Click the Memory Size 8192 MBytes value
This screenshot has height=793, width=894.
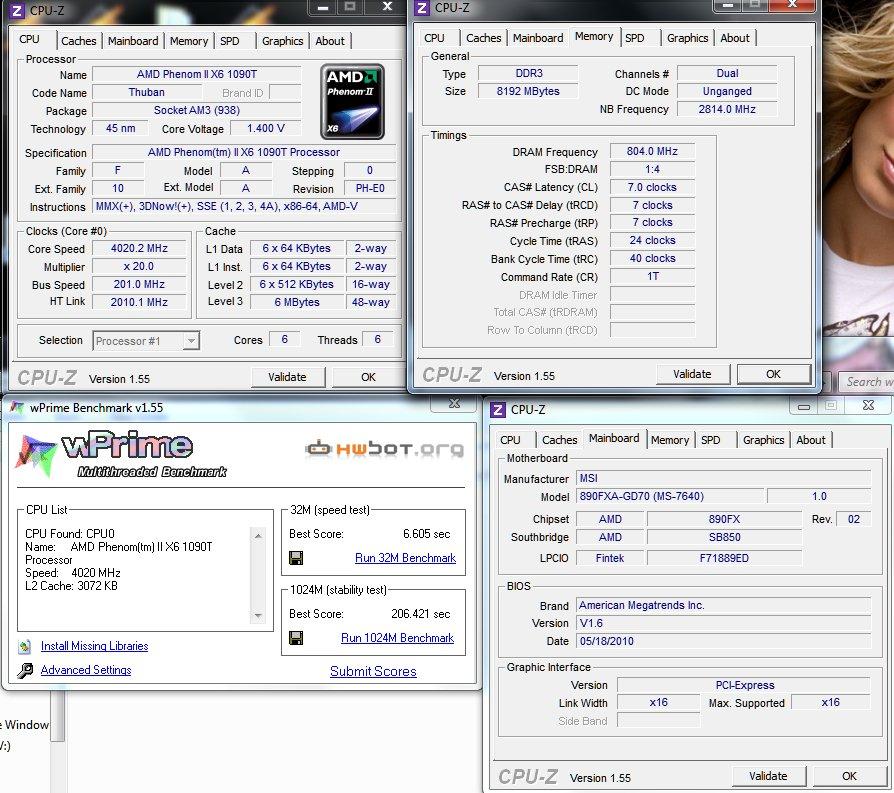click(x=528, y=91)
